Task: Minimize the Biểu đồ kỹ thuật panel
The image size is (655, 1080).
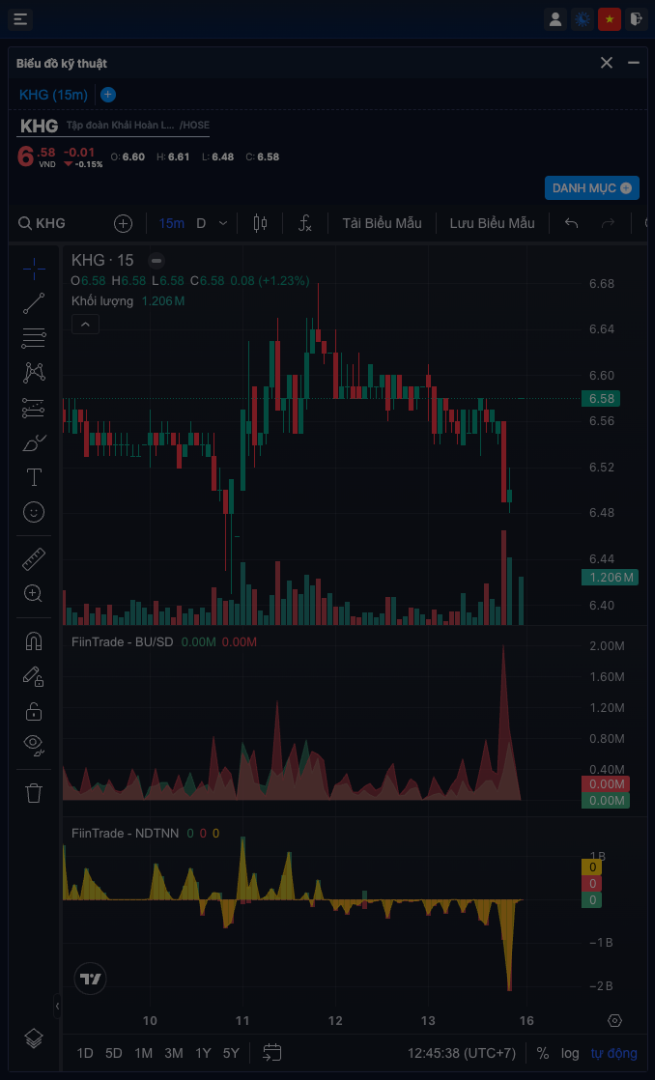Action: (634, 63)
